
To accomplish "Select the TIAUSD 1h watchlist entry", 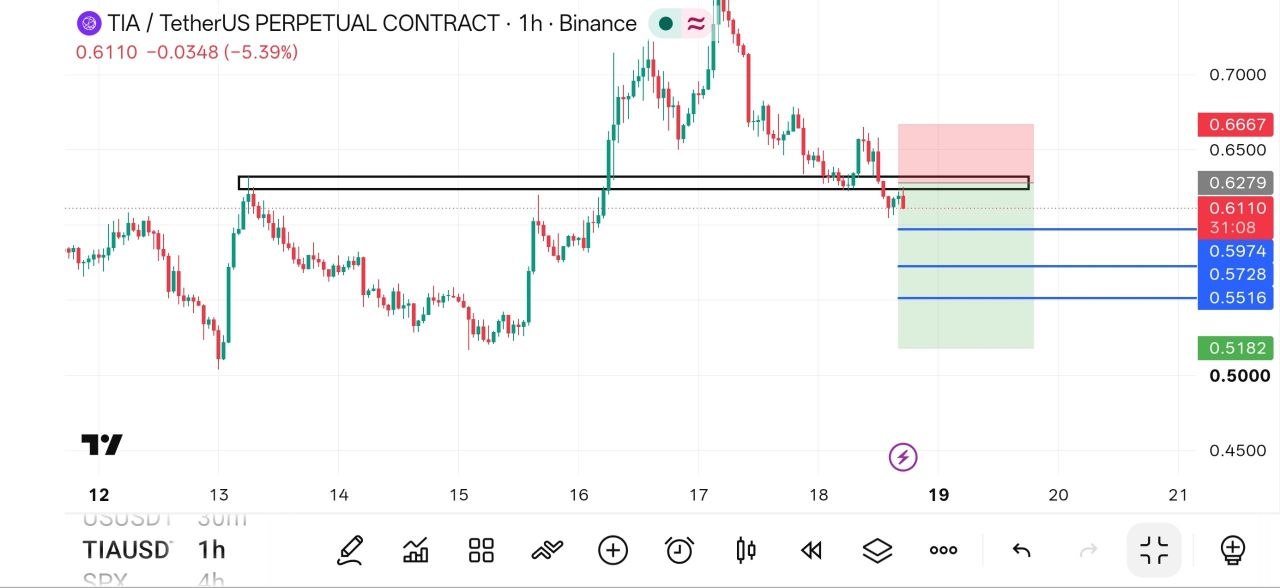I will 154,549.
